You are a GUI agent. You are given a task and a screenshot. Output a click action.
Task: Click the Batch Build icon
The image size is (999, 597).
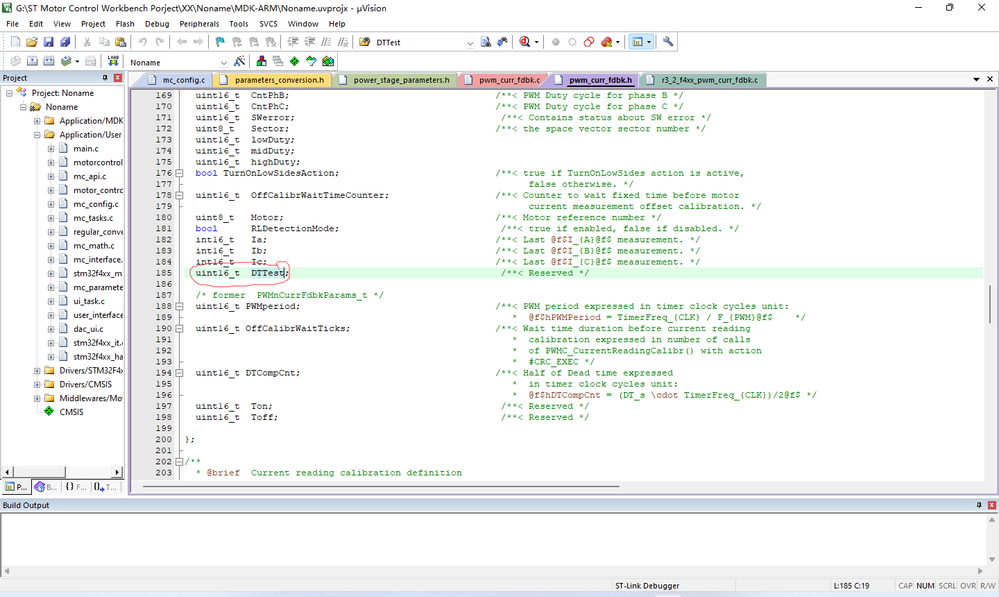click(66, 61)
